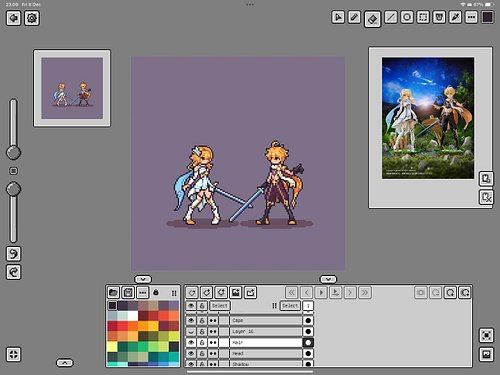Collapse the palette panel with its chevron

143,279
